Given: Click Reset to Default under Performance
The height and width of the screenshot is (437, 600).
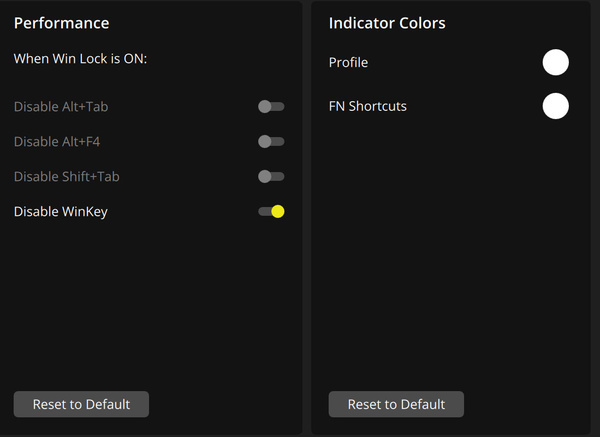Looking at the screenshot, I should 81,404.
